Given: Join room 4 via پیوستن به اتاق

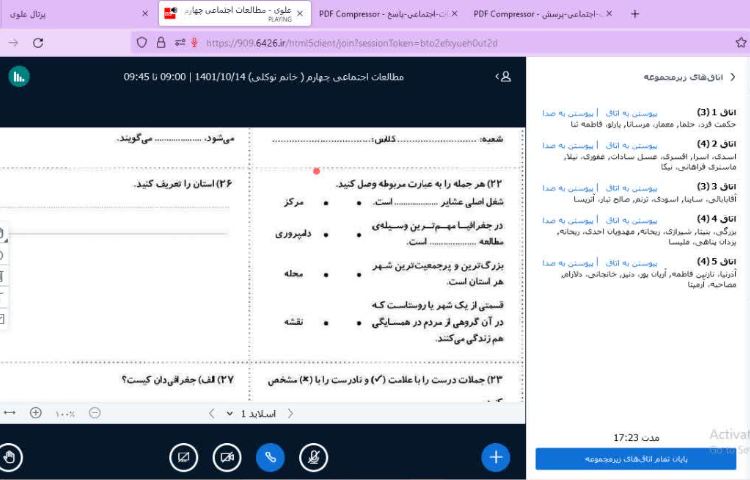Looking at the screenshot, I should click(631, 220).
